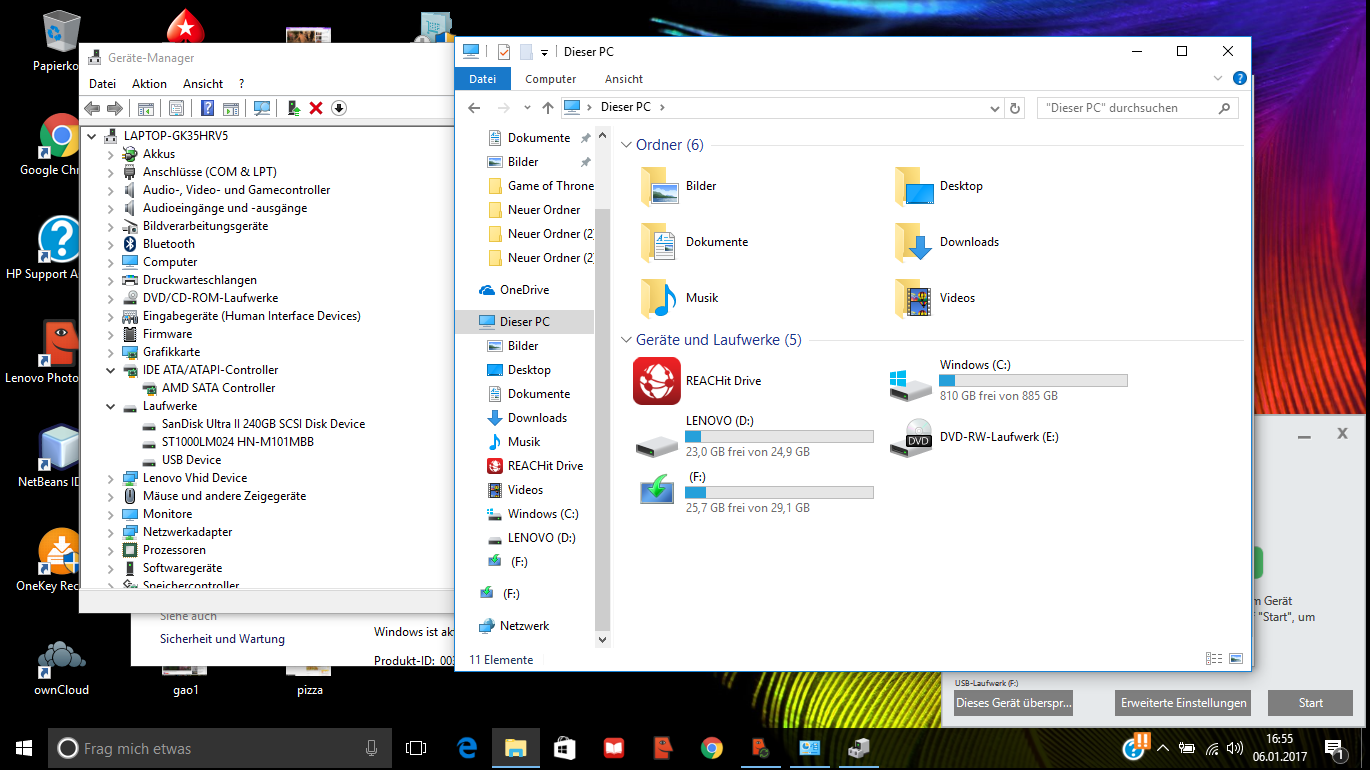This screenshot has width=1370, height=770.
Task: Click the blue Help icon in Geräte-Manager toolbar
Action: tap(207, 108)
